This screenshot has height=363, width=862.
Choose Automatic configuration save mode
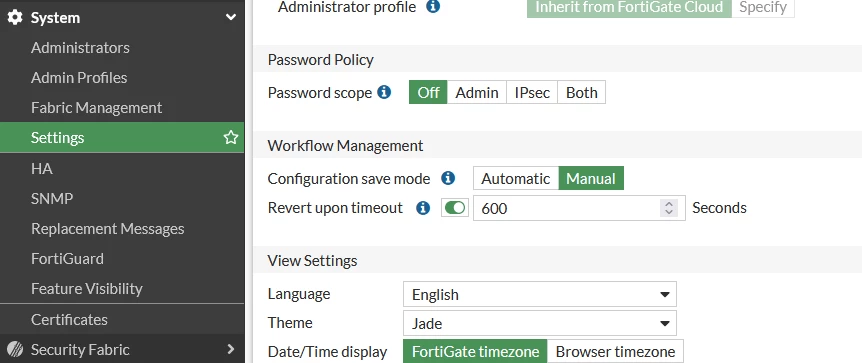point(516,178)
